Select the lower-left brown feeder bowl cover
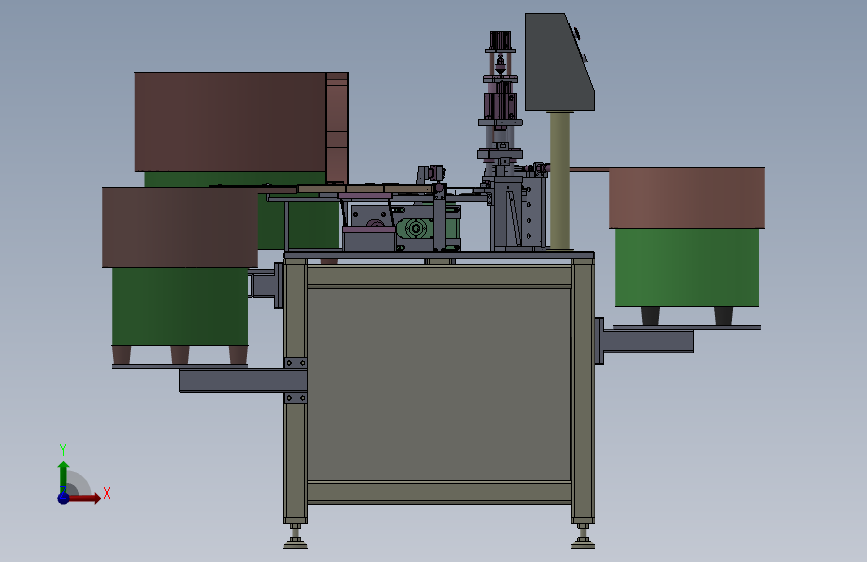This screenshot has width=867, height=562. (x=180, y=227)
